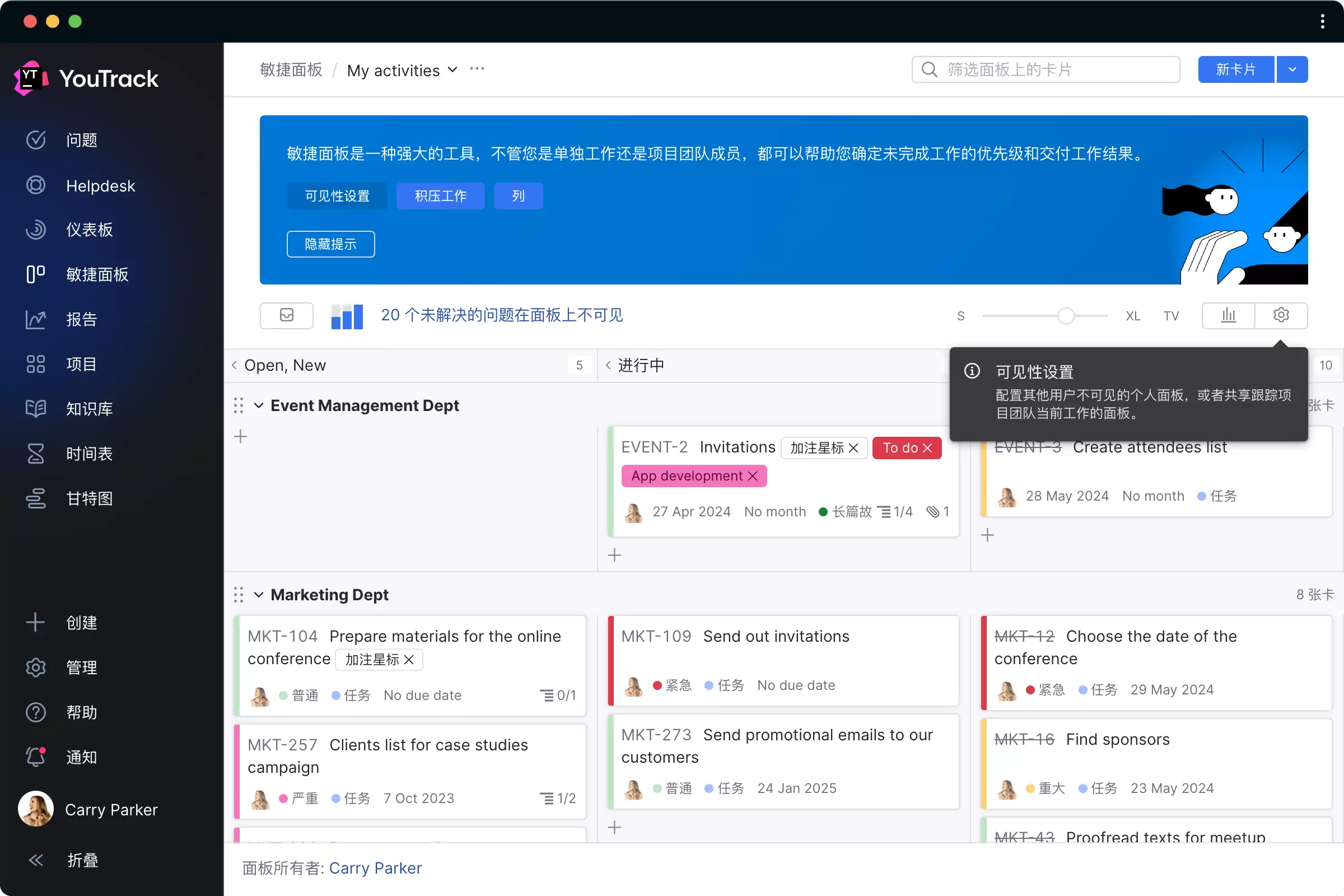Open the 知识库 knowledge base icon
The width and height of the screenshot is (1344, 896).
(35, 409)
